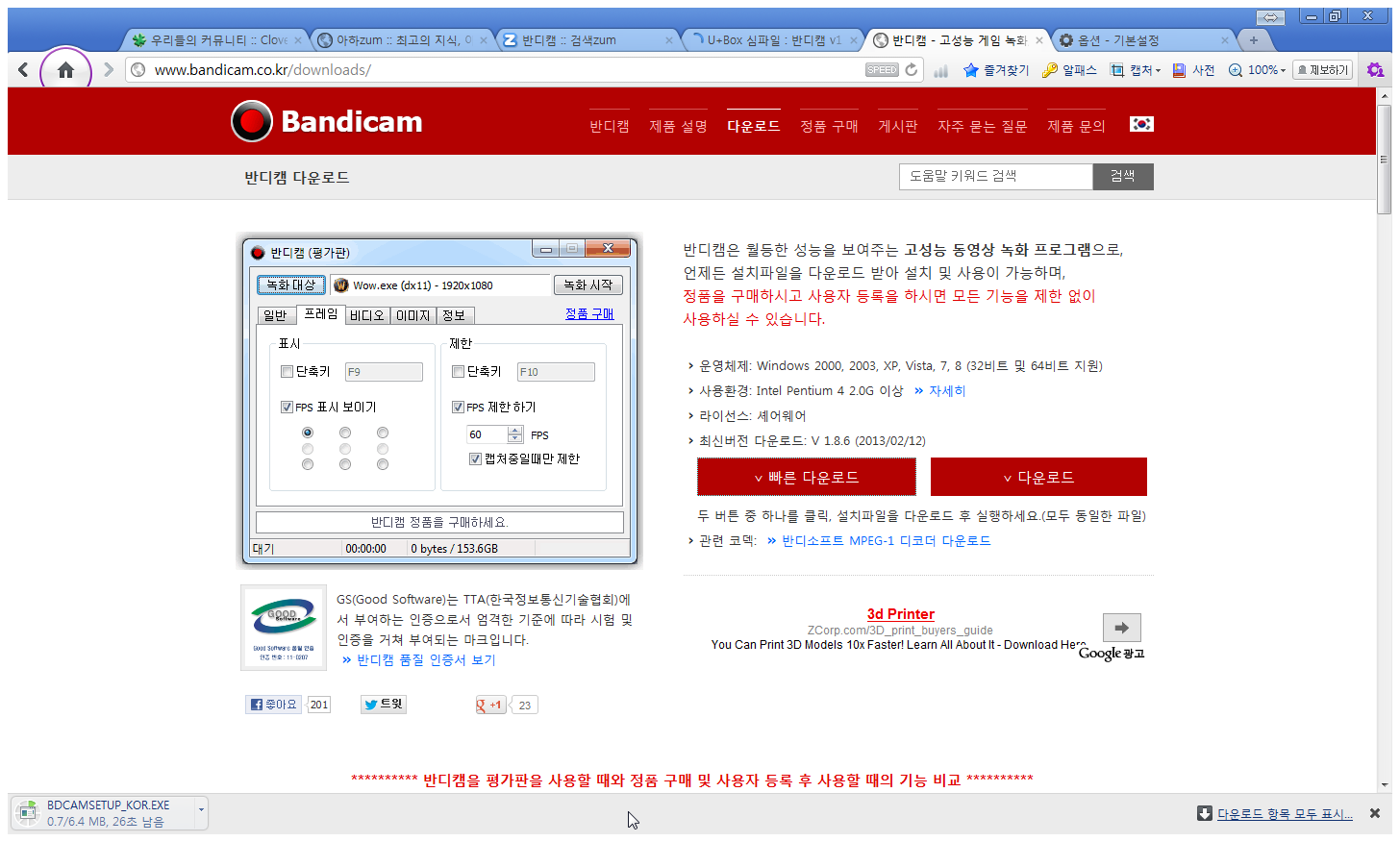This screenshot has width=1400, height=842.
Task: Open the 정품 구매 navigation menu item
Action: pos(829,126)
